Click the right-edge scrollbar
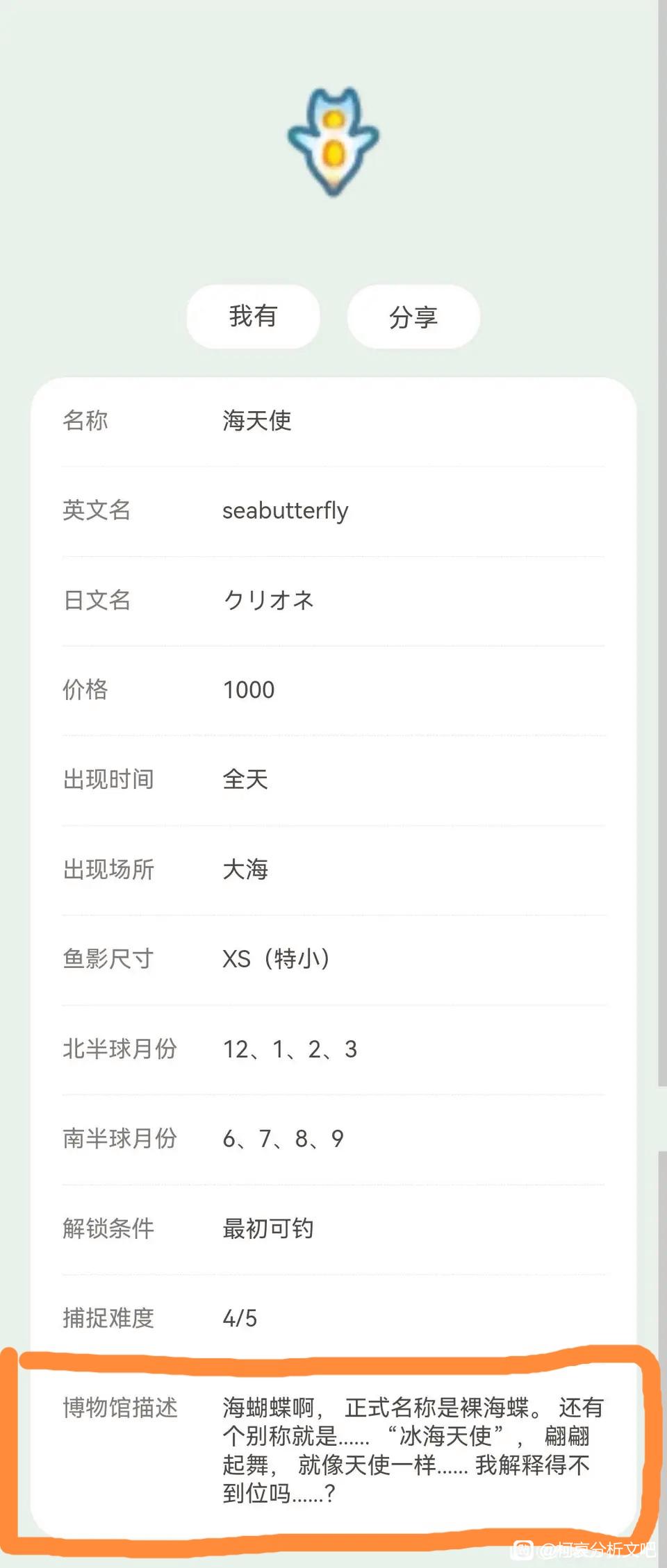The height and width of the screenshot is (1568, 667). [x=662, y=556]
